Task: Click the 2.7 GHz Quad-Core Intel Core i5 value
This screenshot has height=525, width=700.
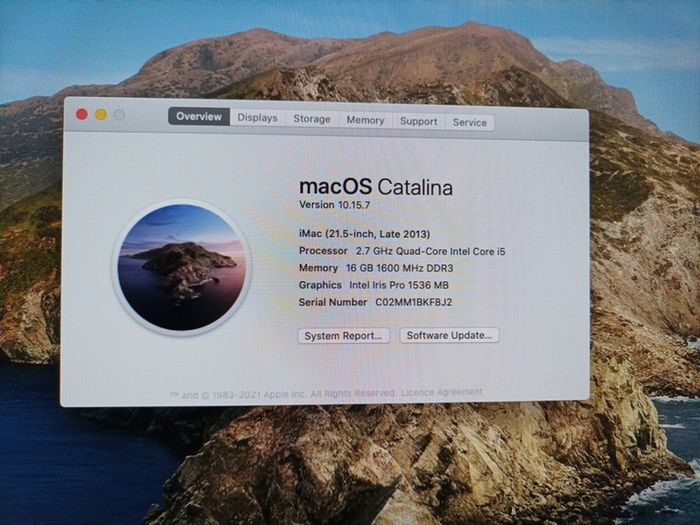Action: pyautogui.click(x=430, y=251)
